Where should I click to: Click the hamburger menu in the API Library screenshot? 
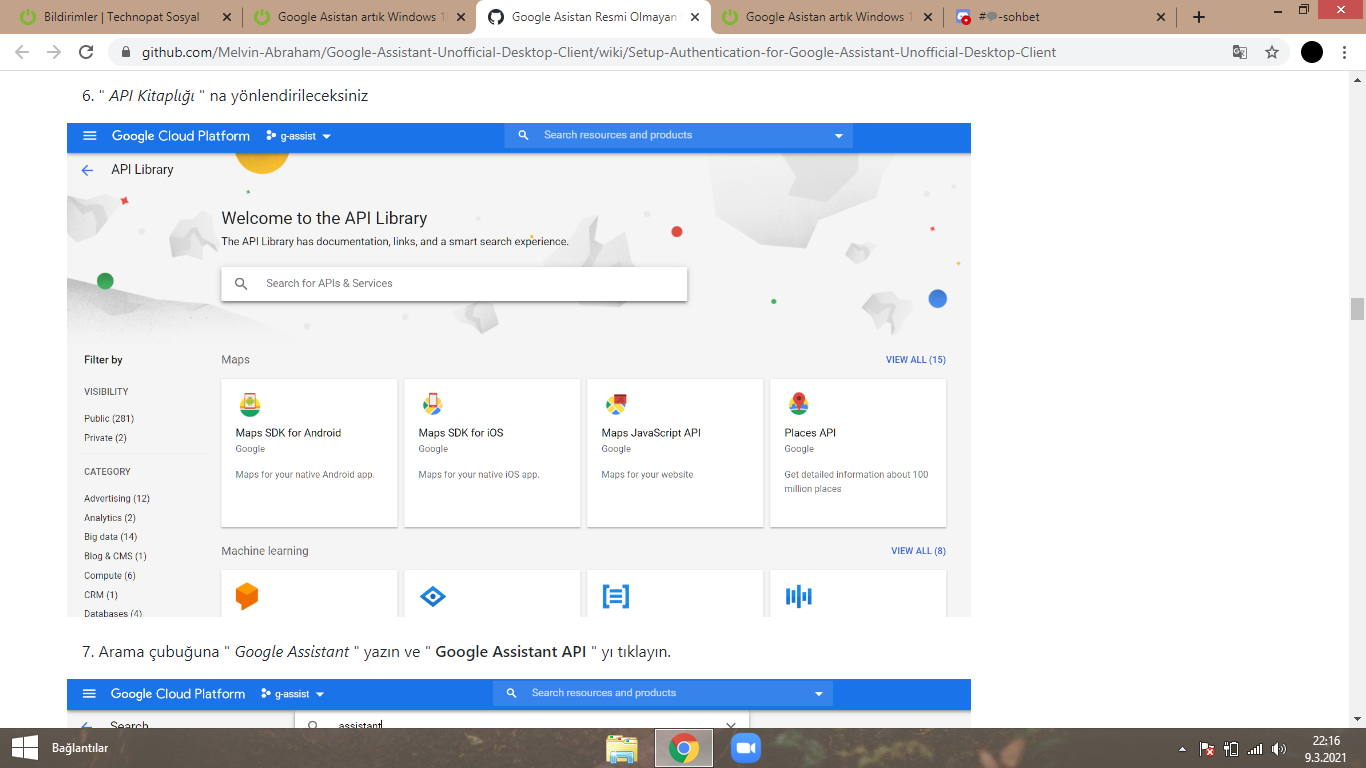click(90, 136)
